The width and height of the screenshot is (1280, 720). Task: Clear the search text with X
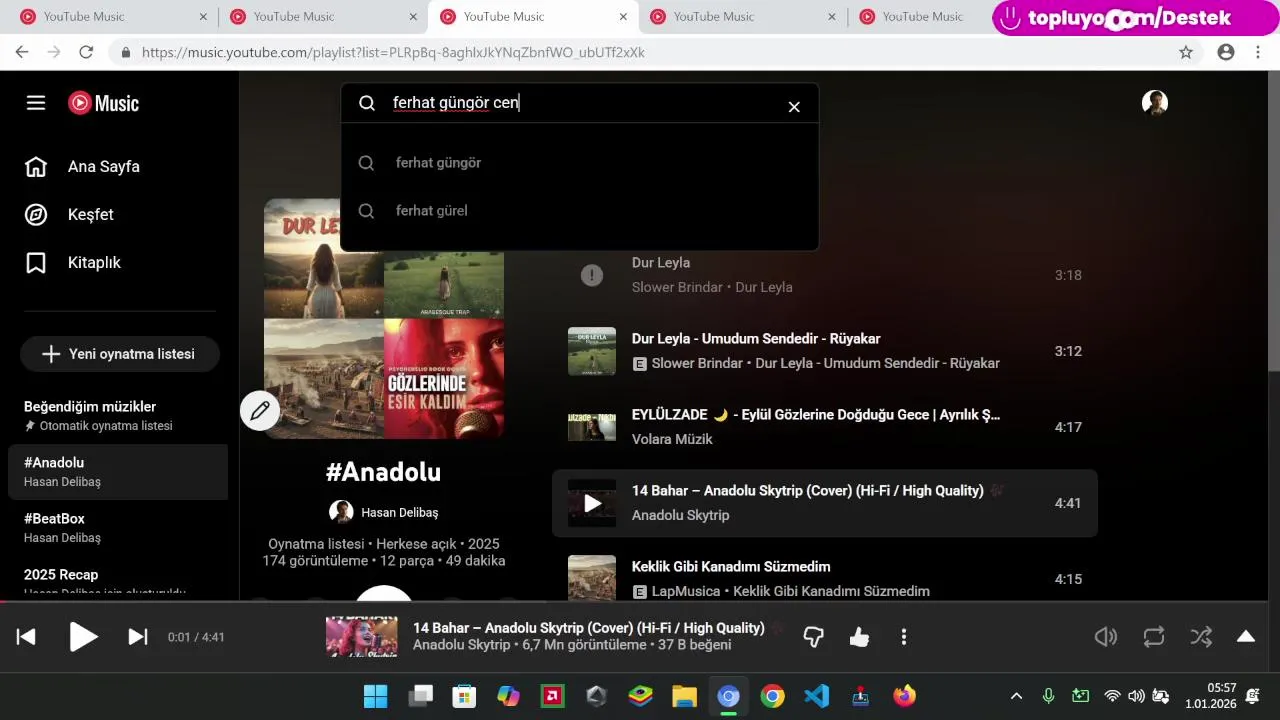coord(794,106)
